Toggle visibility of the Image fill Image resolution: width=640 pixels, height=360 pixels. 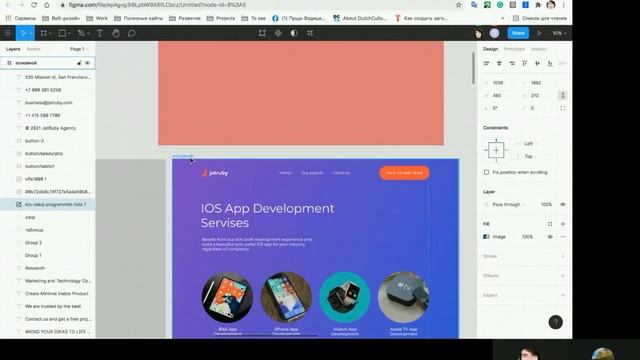[x=550, y=237]
